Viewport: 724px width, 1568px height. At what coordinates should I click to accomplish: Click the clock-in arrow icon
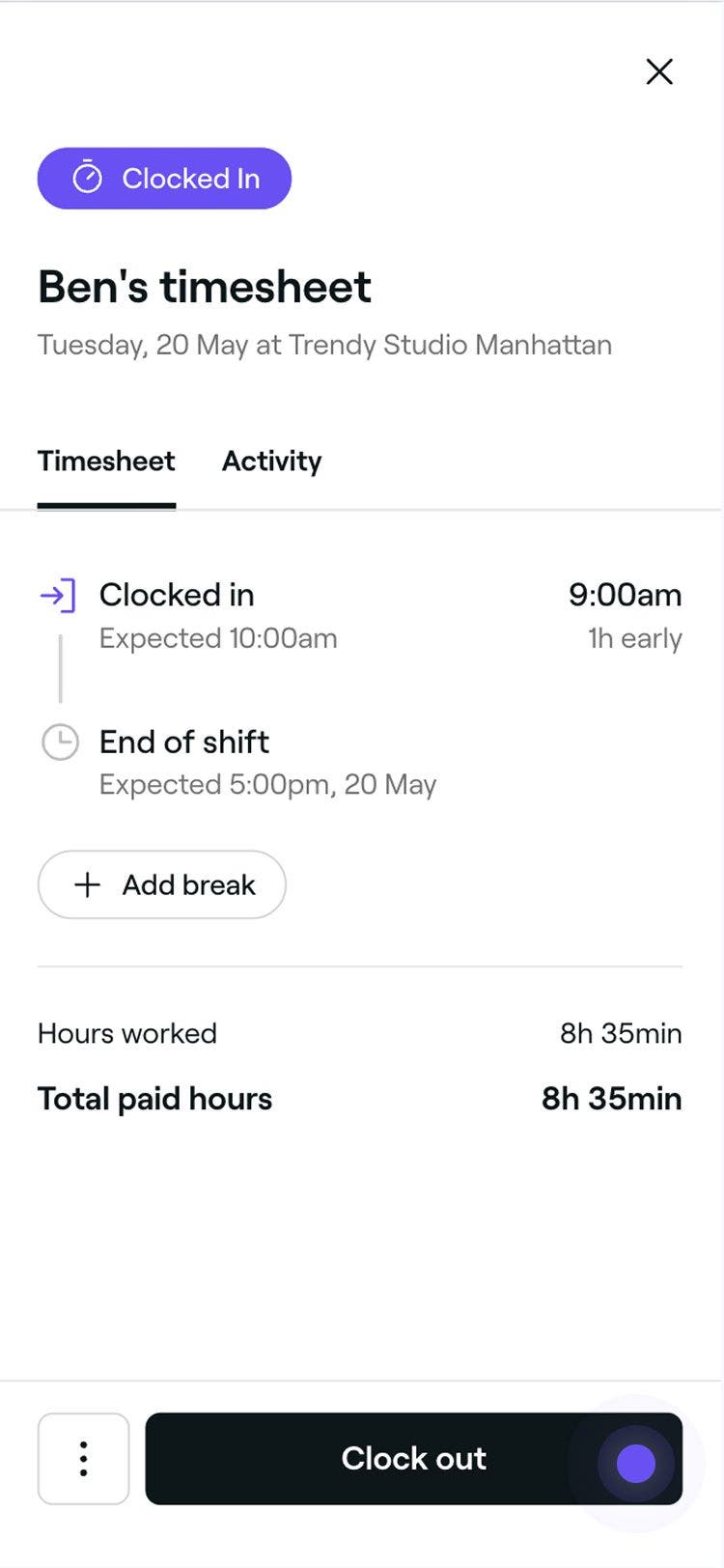[x=58, y=595]
